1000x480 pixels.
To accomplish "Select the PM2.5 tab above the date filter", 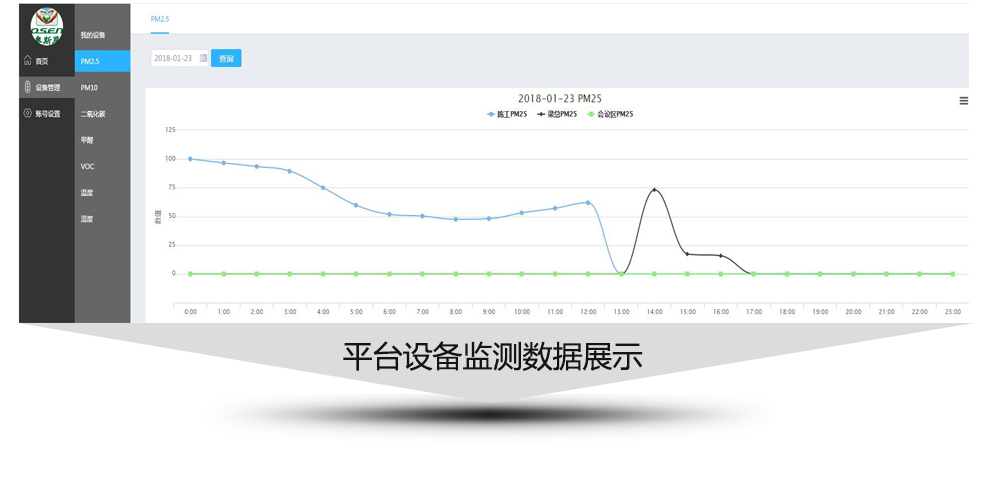I will point(159,19).
